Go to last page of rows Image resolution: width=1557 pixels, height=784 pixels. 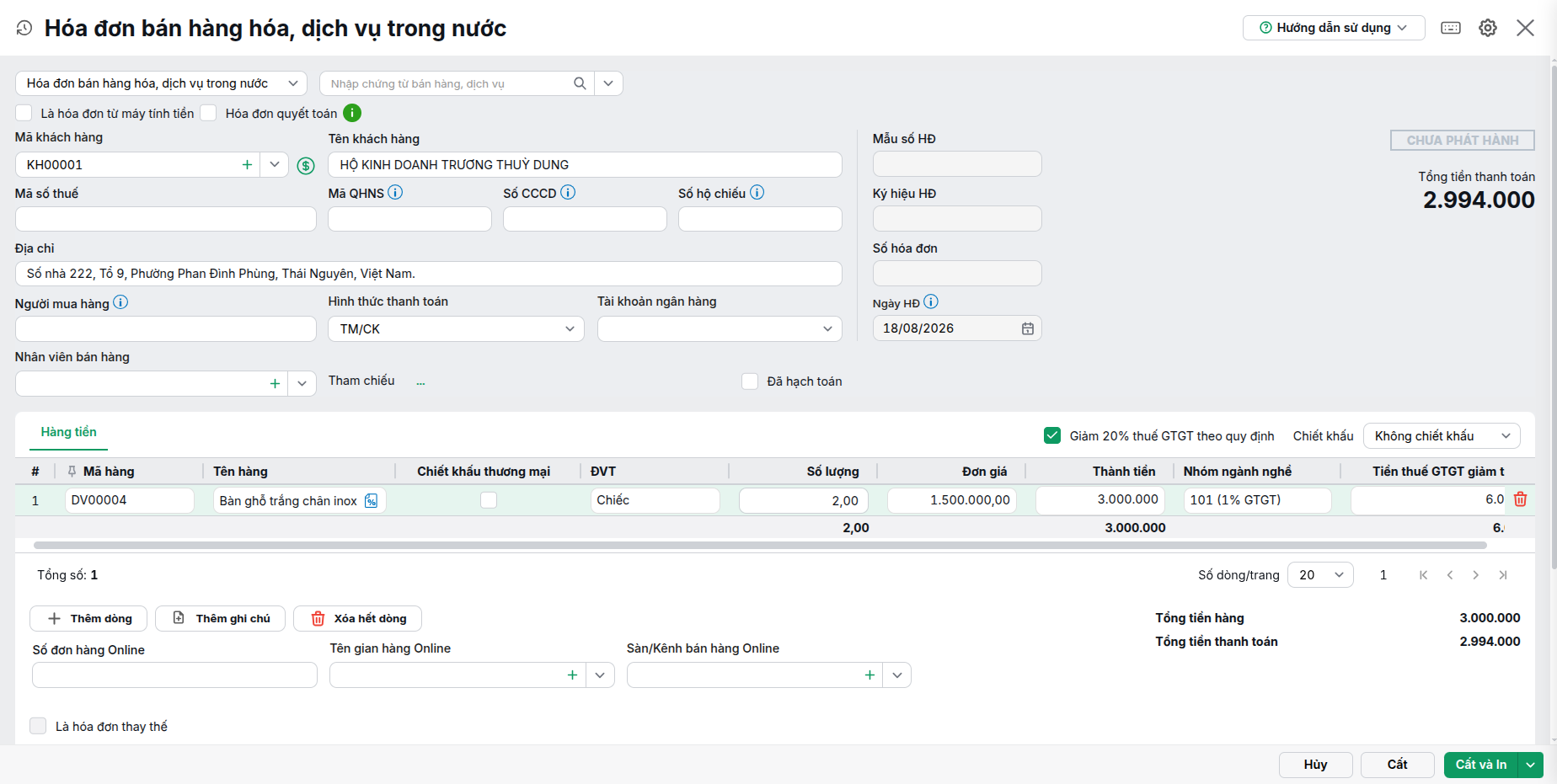coord(1503,575)
